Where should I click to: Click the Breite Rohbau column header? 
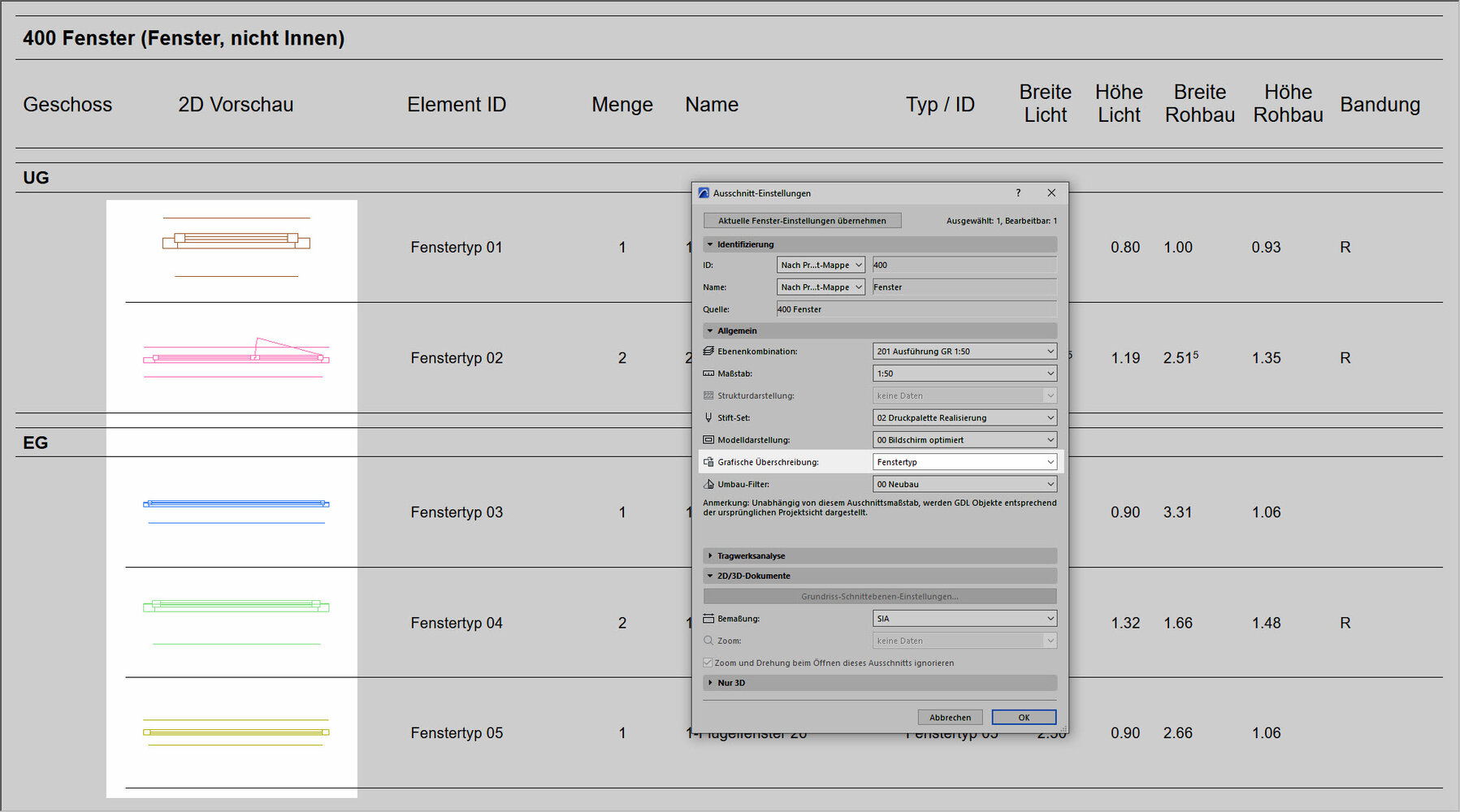[1200, 103]
